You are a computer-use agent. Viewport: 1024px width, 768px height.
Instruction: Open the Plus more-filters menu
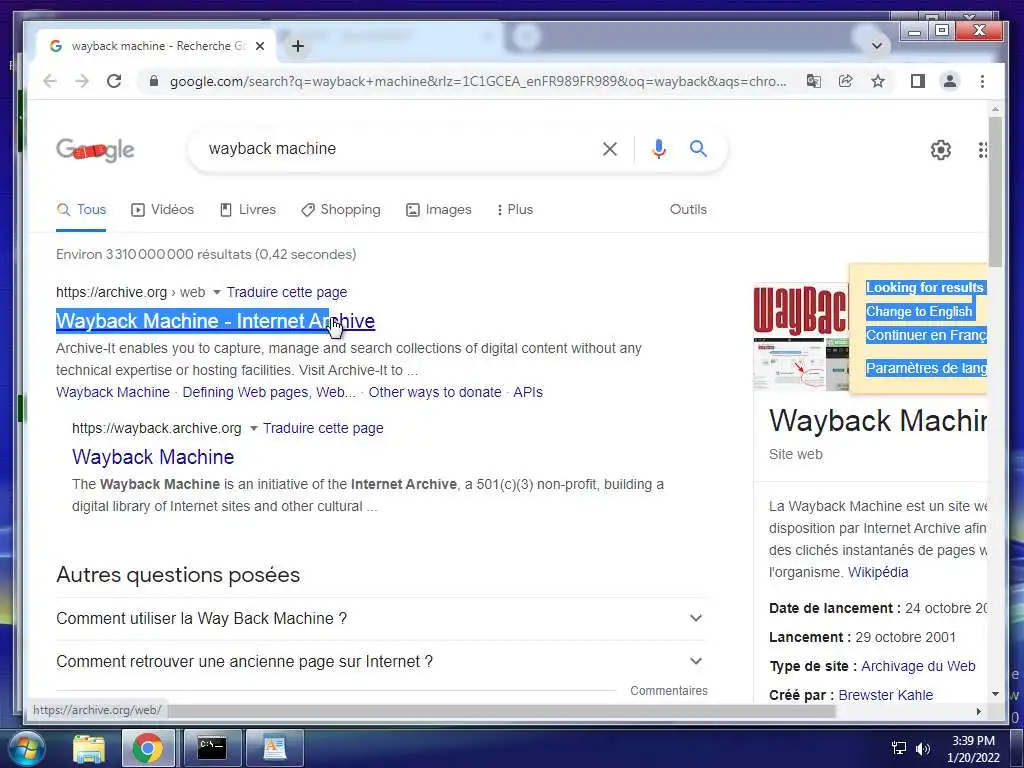[515, 210]
